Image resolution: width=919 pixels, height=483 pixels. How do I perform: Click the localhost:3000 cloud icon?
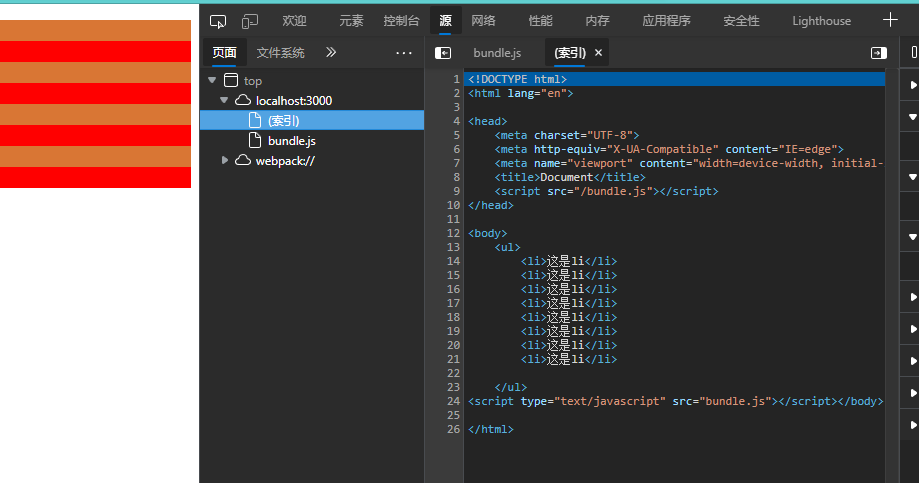243,100
